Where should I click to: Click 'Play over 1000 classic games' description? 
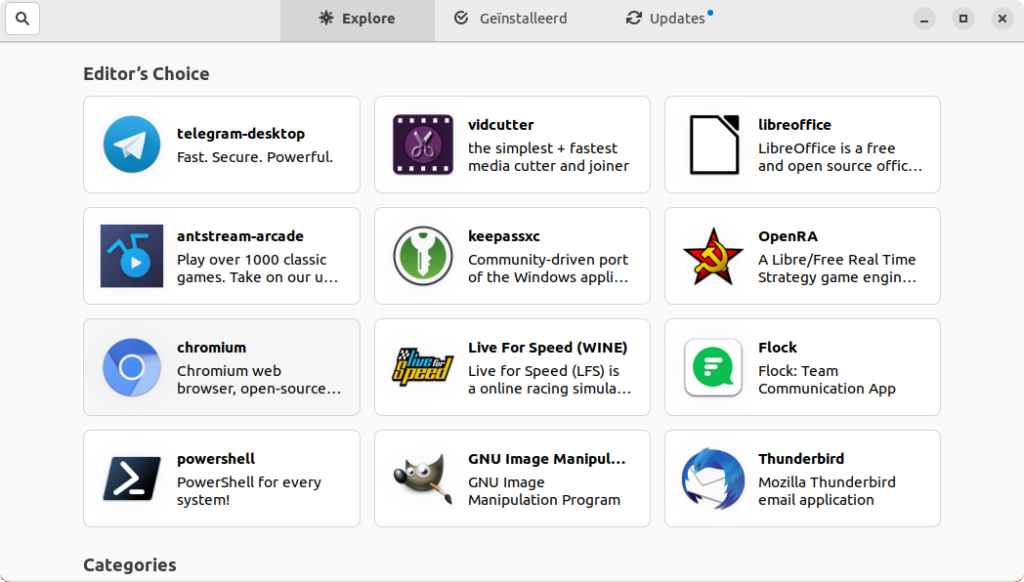[x=257, y=268]
